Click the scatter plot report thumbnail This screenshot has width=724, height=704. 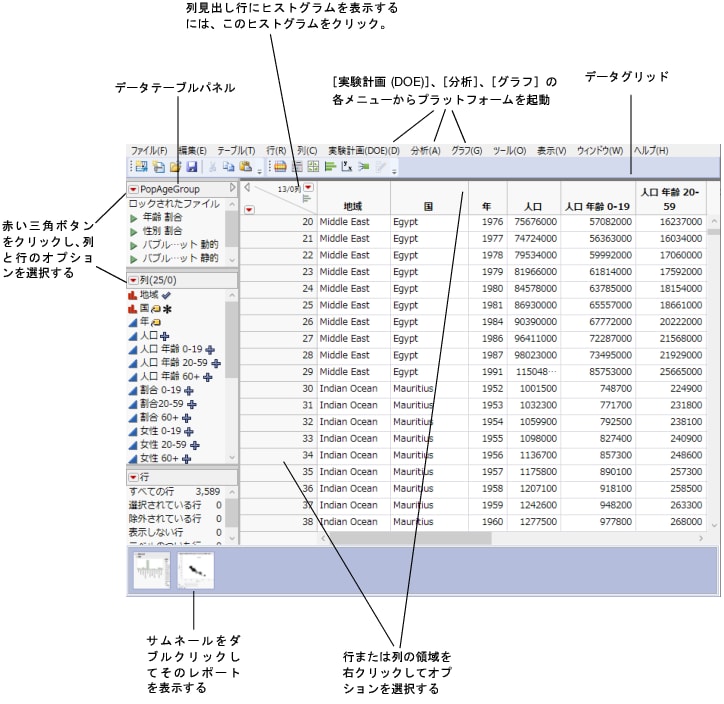pyautogui.click(x=195, y=571)
